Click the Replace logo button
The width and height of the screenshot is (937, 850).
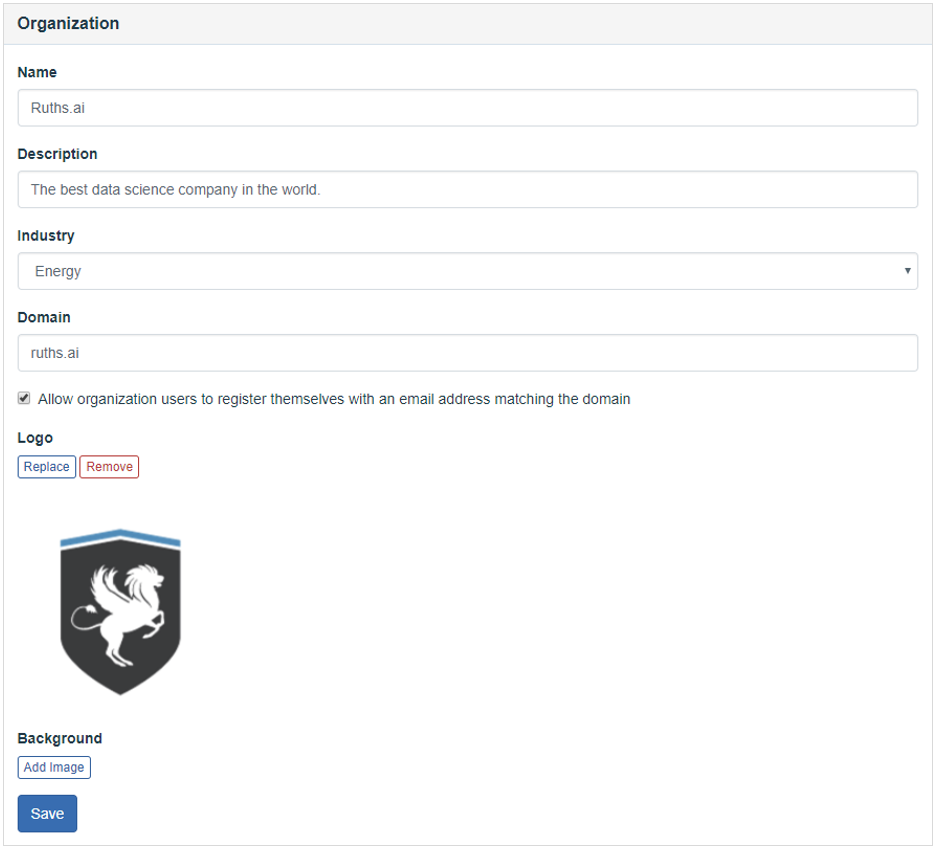click(x=47, y=467)
